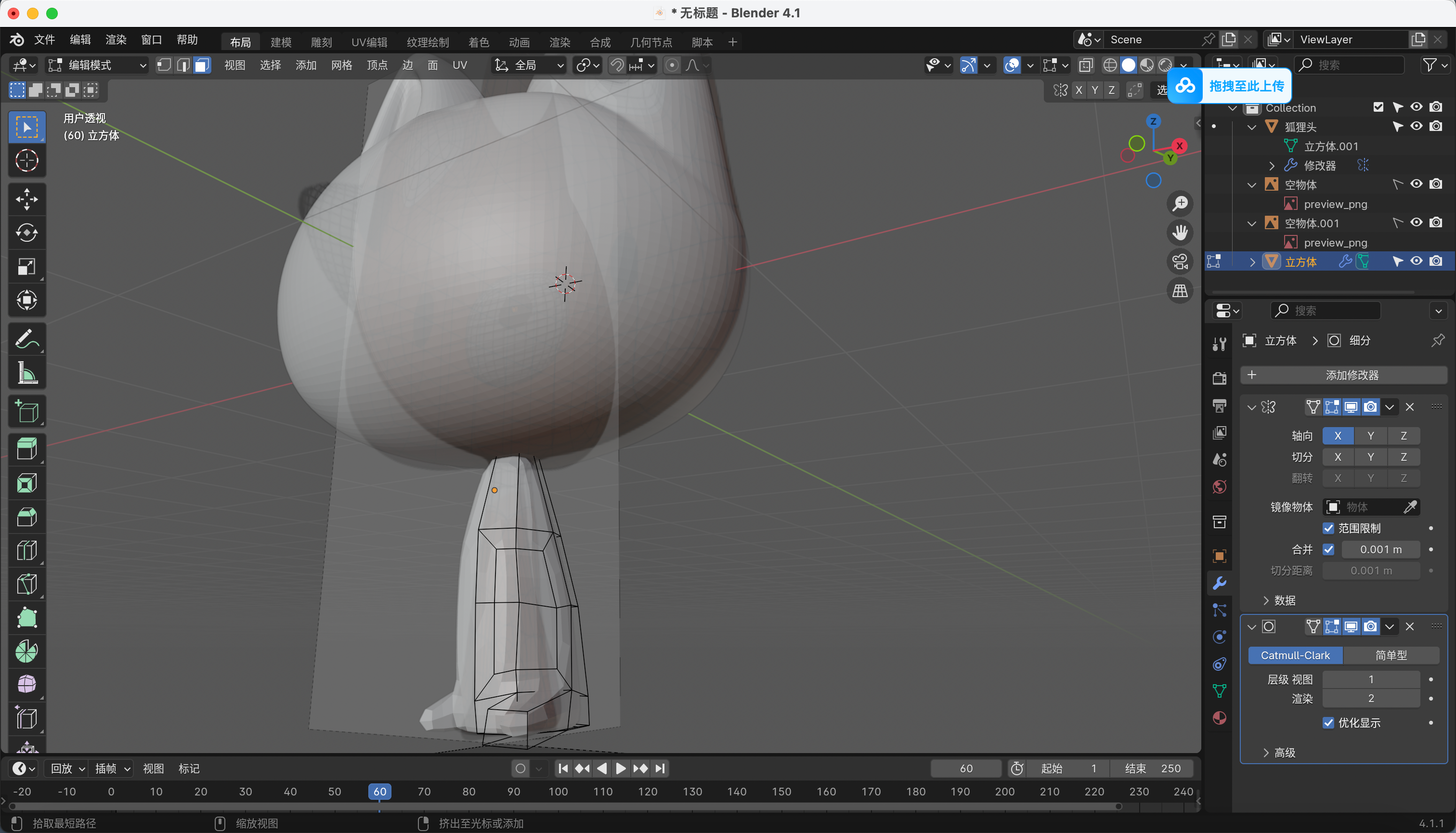Screen dimensions: 1456x833
Task: Select the Loop Cut tool
Action: pyautogui.click(x=26, y=550)
